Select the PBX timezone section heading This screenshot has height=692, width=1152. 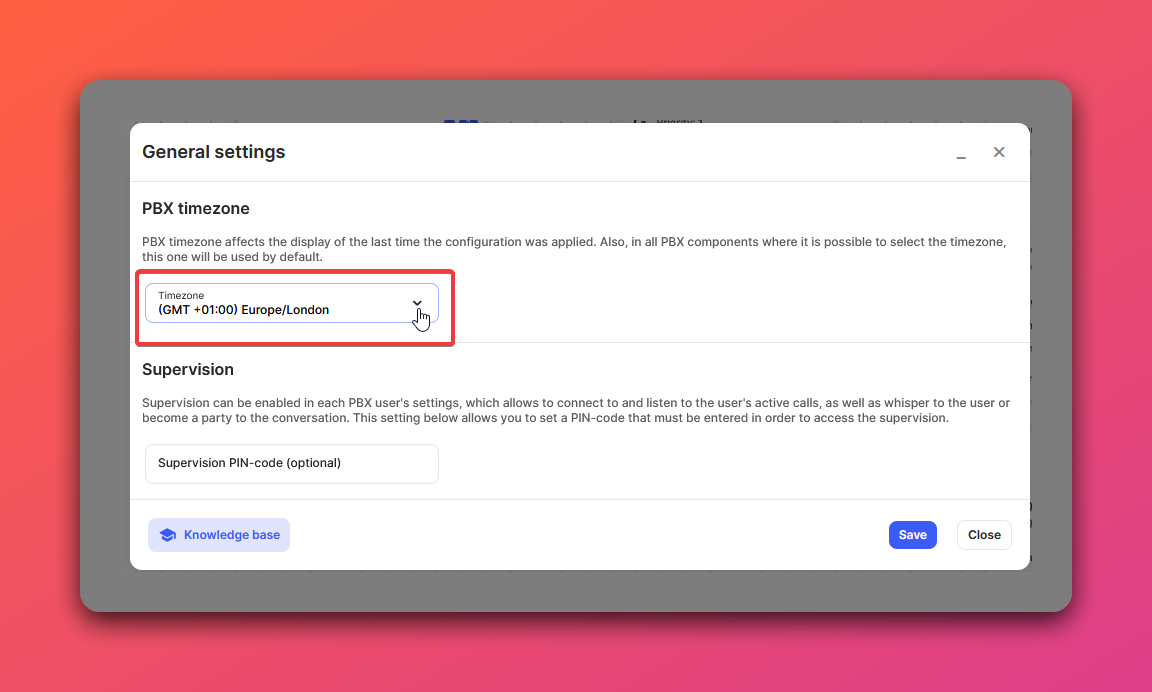click(195, 209)
